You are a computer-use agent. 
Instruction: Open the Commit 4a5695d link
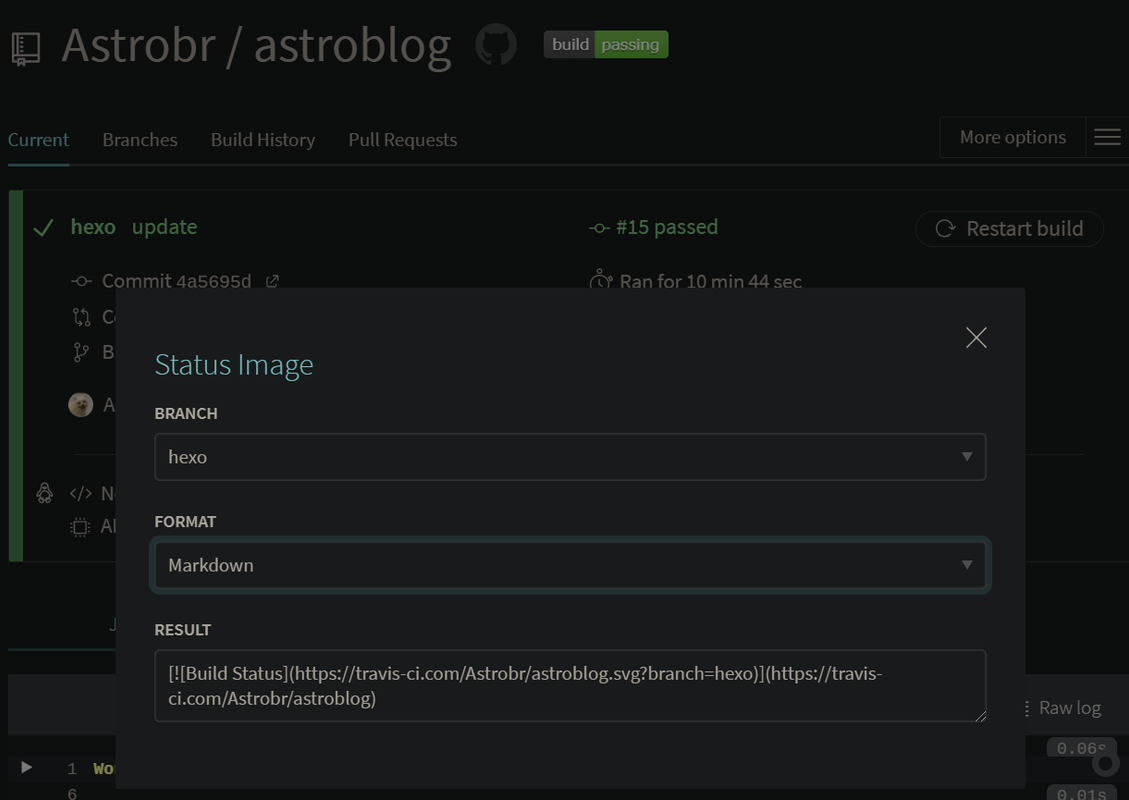pyautogui.click(x=176, y=281)
